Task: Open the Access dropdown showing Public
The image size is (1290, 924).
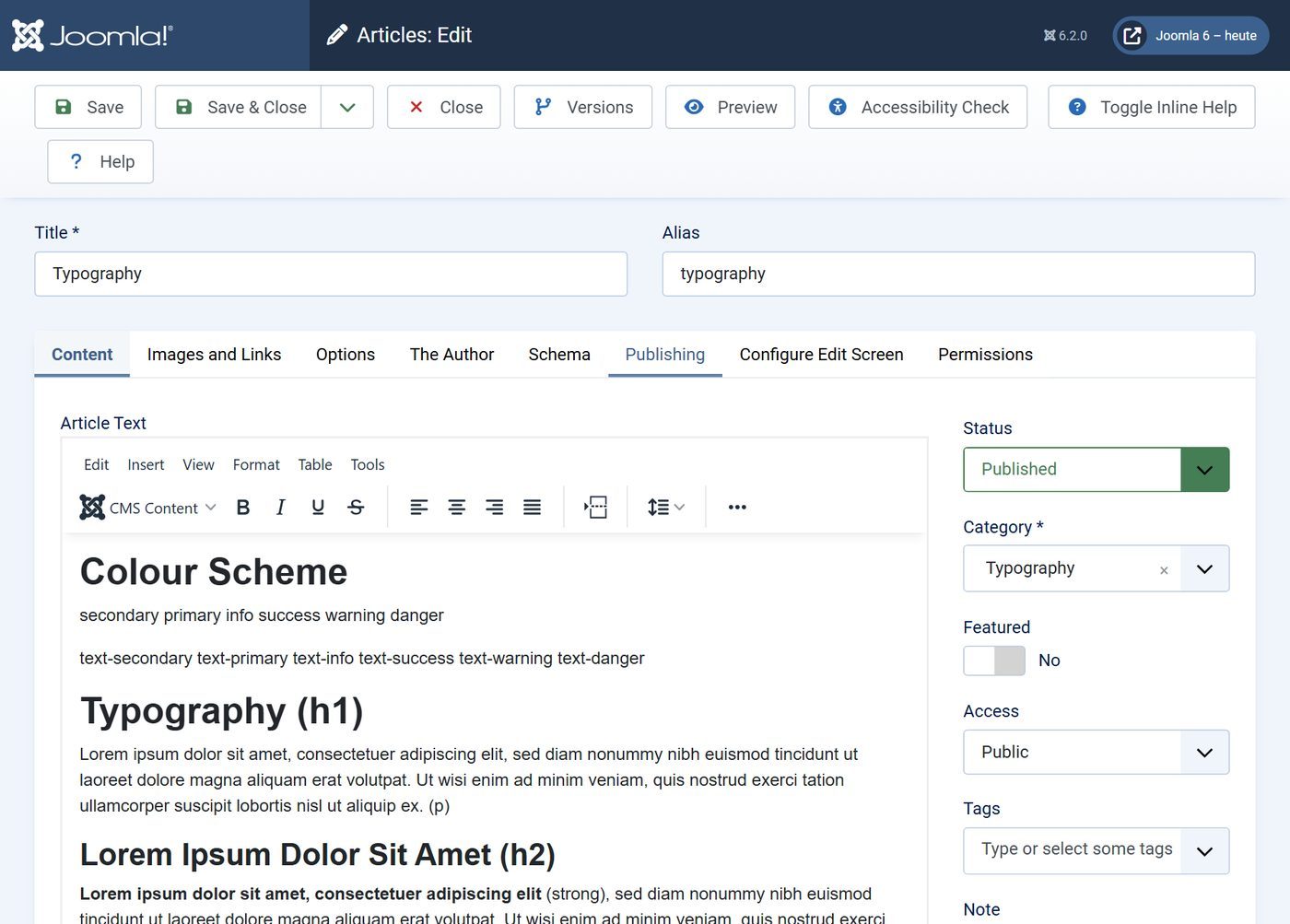Action: point(1096,752)
